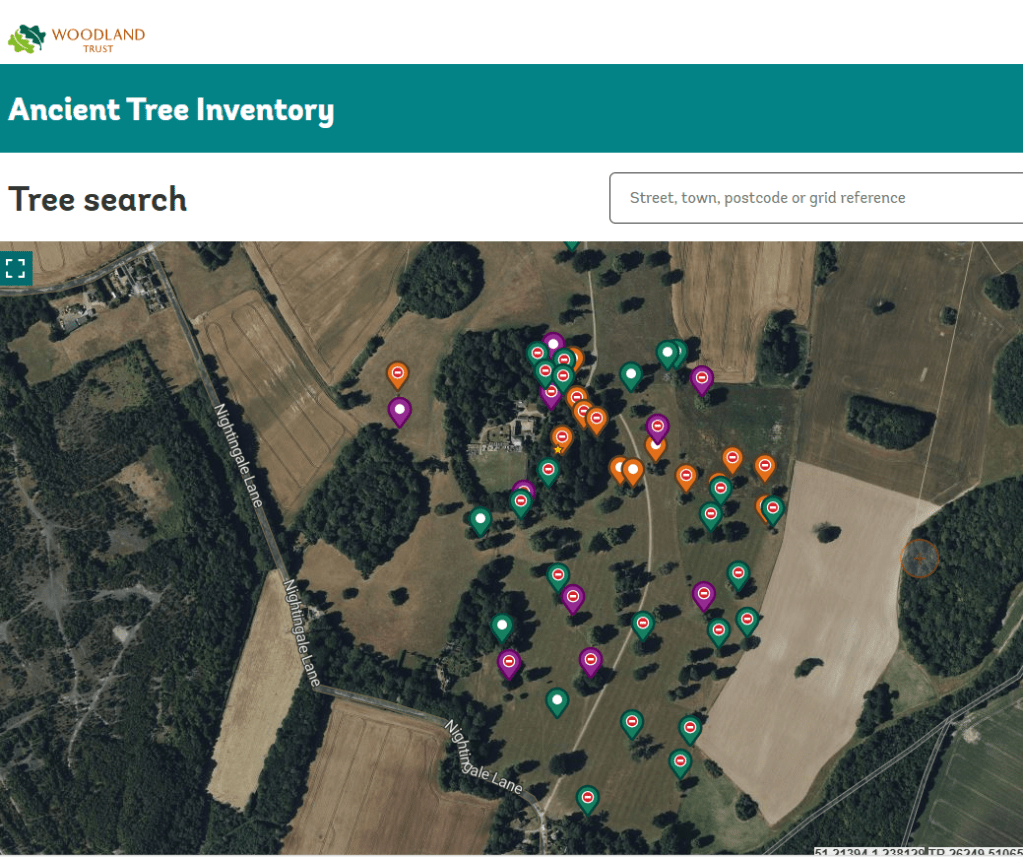This screenshot has height=857, width=1023.
Task: Focus the street or postcode search field
Action: tap(815, 198)
